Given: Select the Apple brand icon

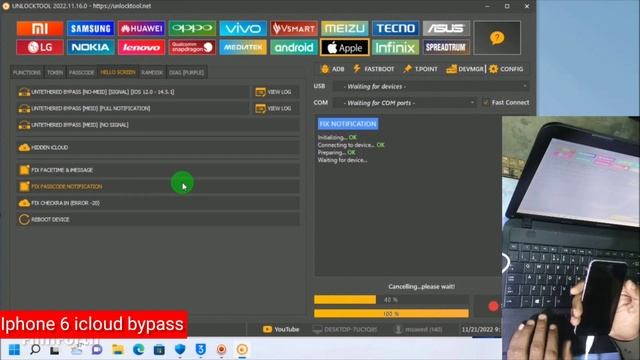Looking at the screenshot, I should coord(344,47).
